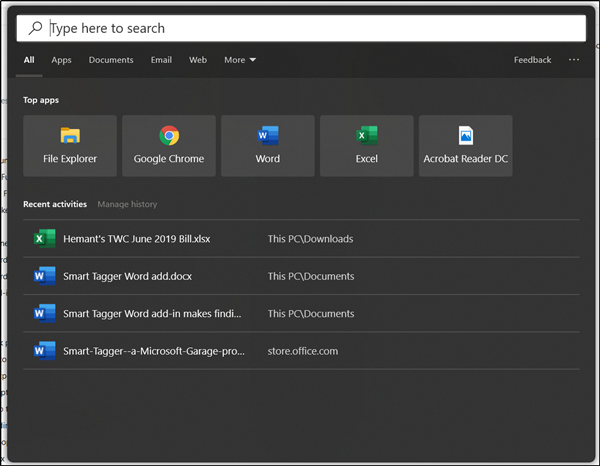Click the Feedback button
The height and width of the screenshot is (466, 600).
(532, 60)
